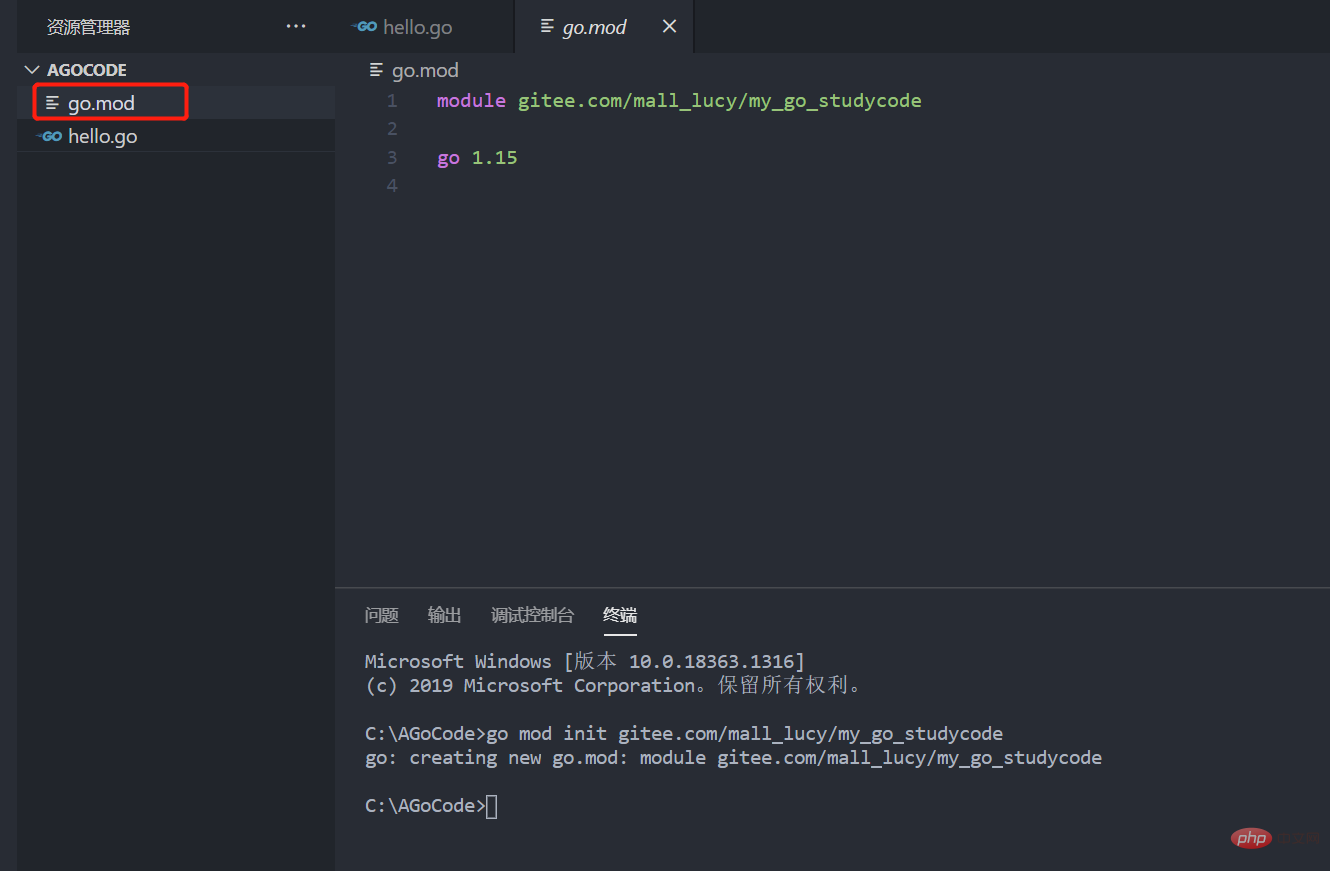Click line number 1 in the gutter

[391, 101]
